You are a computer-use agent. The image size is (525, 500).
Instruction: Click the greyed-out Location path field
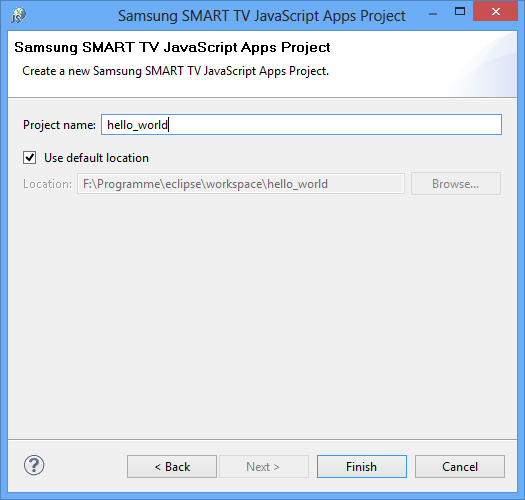(241, 184)
